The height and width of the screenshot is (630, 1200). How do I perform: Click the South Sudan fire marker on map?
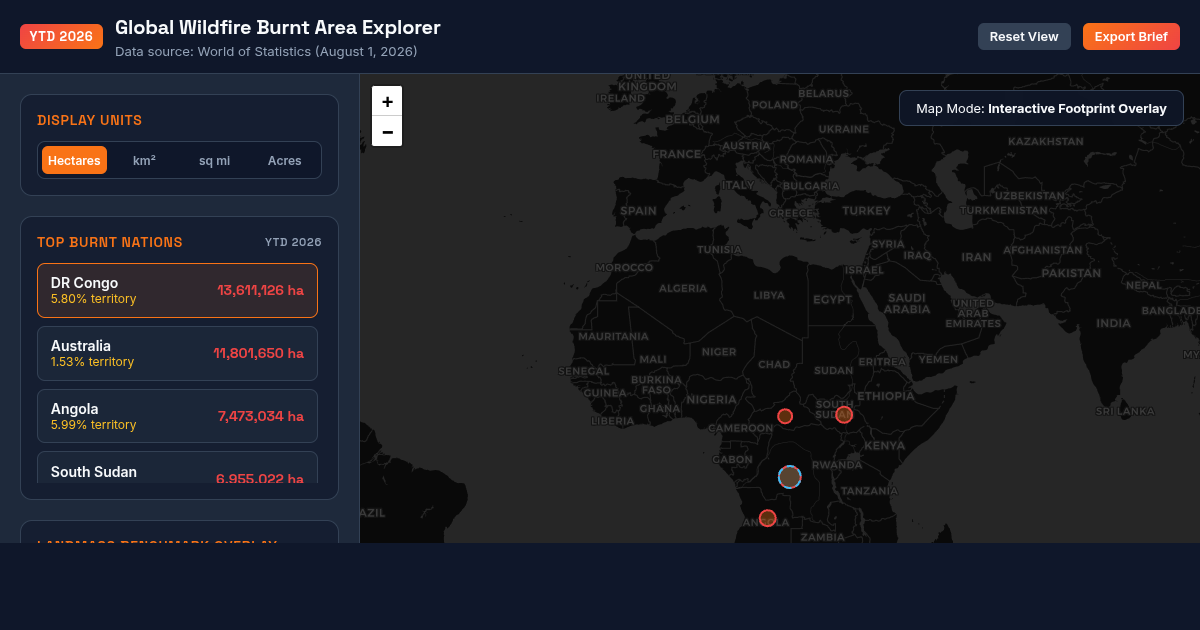point(844,415)
